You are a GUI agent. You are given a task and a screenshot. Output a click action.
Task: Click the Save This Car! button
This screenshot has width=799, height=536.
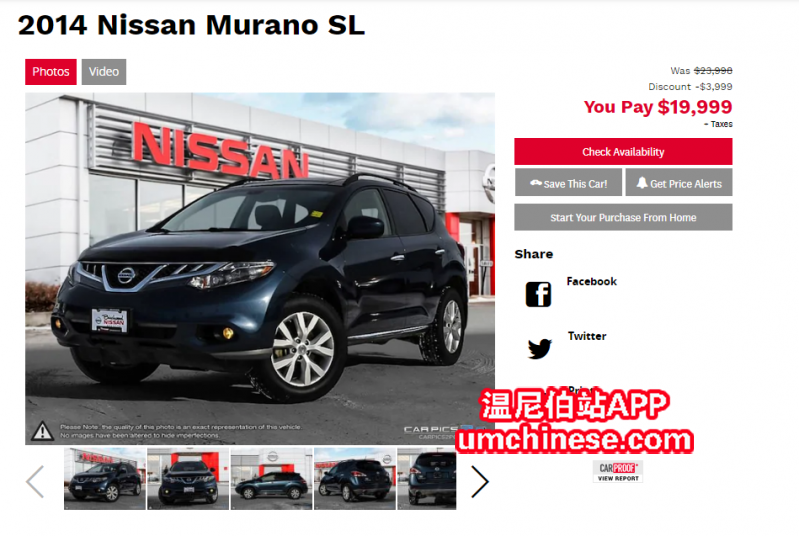568,183
